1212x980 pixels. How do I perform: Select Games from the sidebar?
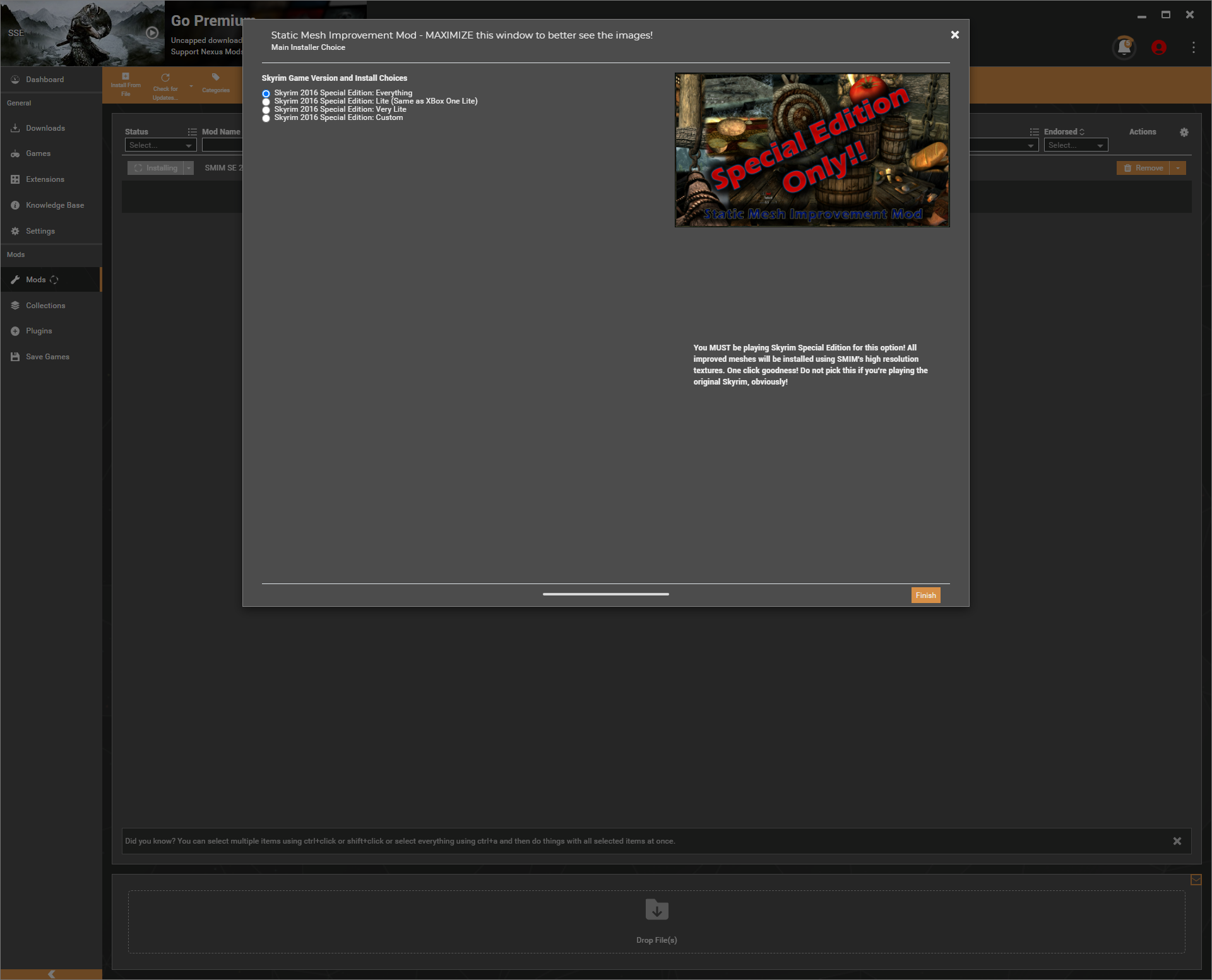coord(38,153)
